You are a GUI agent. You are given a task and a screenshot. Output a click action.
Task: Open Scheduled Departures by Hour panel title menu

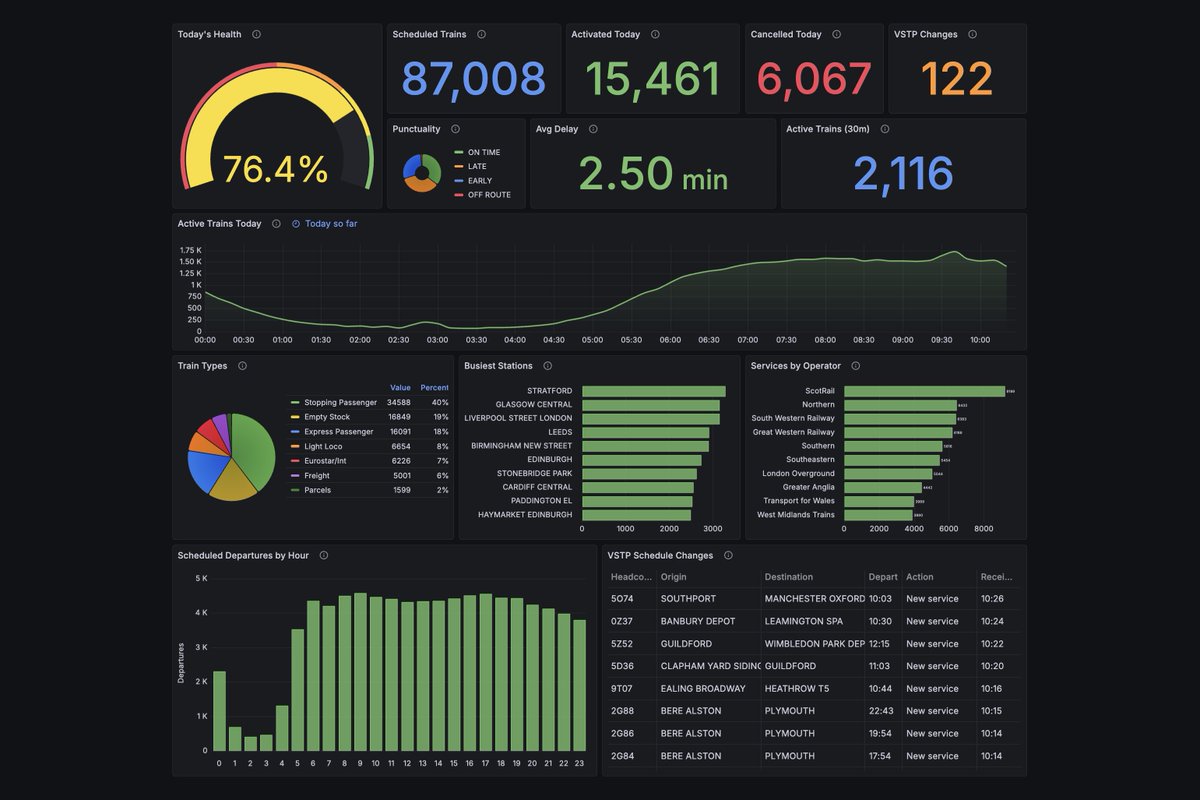coord(243,555)
